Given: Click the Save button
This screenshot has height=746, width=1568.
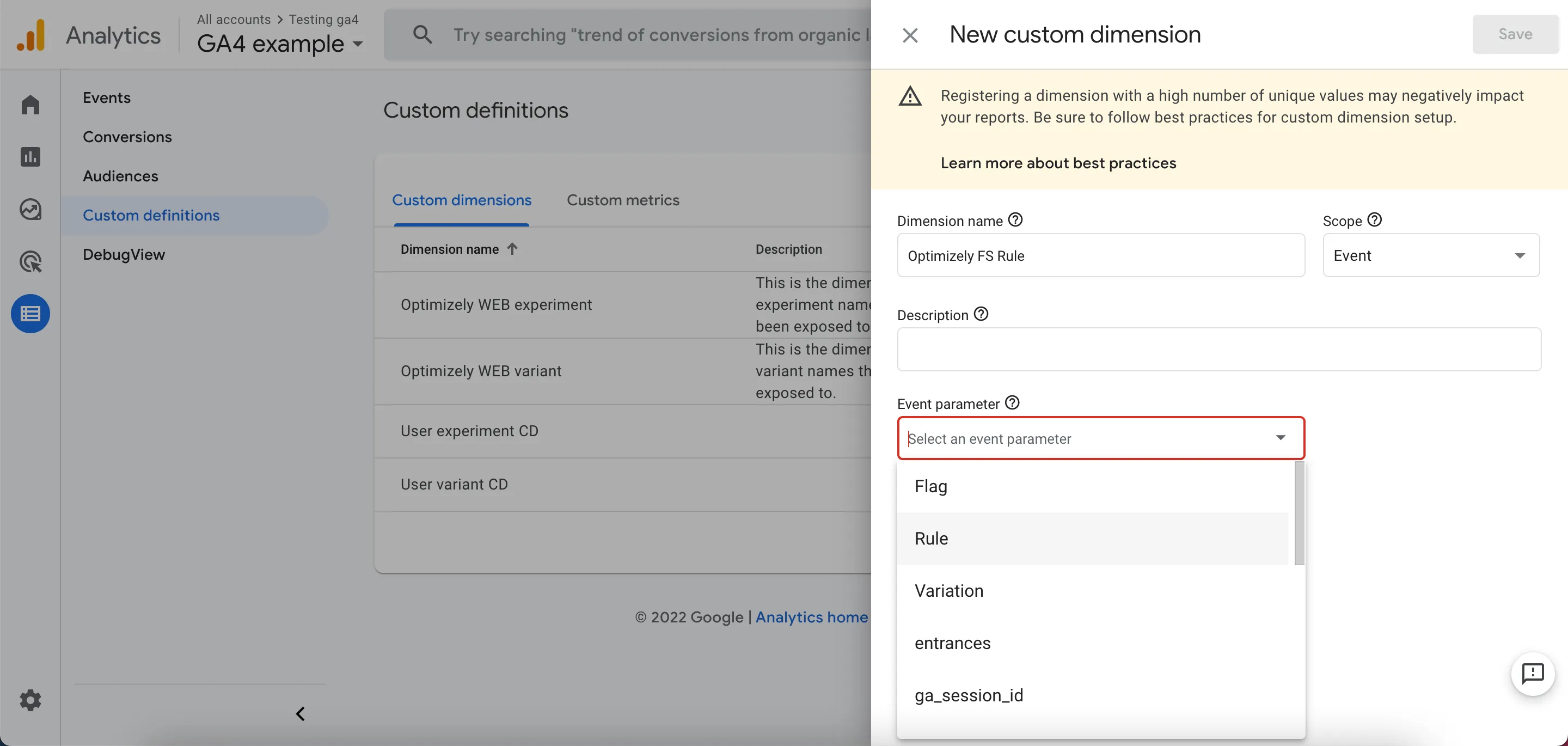Looking at the screenshot, I should click(1515, 34).
